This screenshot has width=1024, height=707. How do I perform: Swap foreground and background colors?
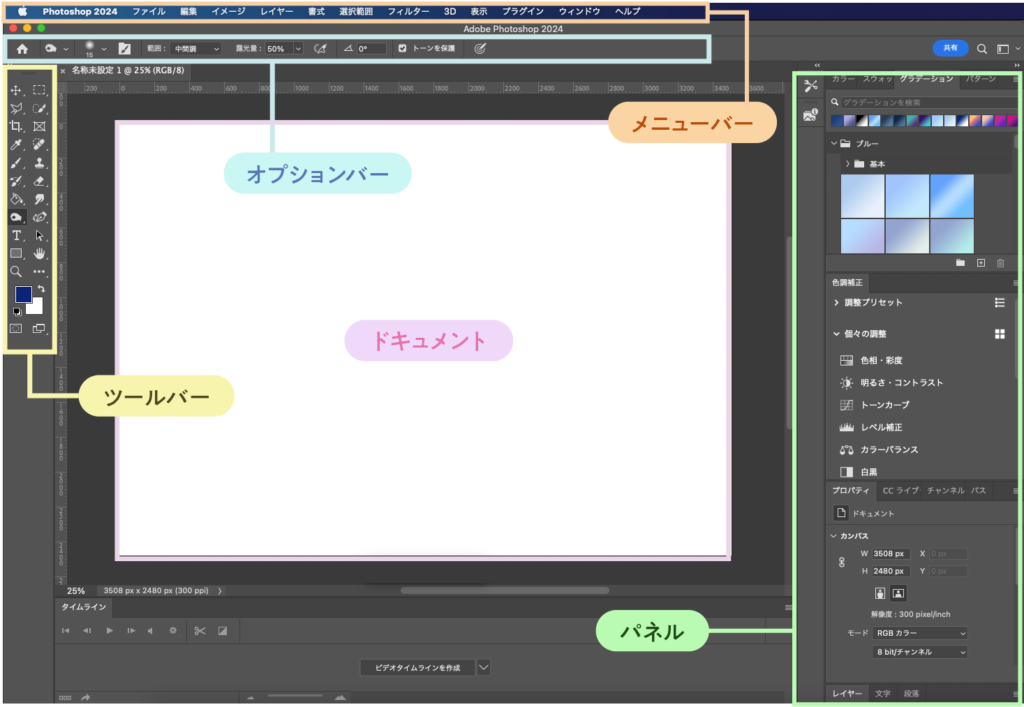tap(41, 289)
